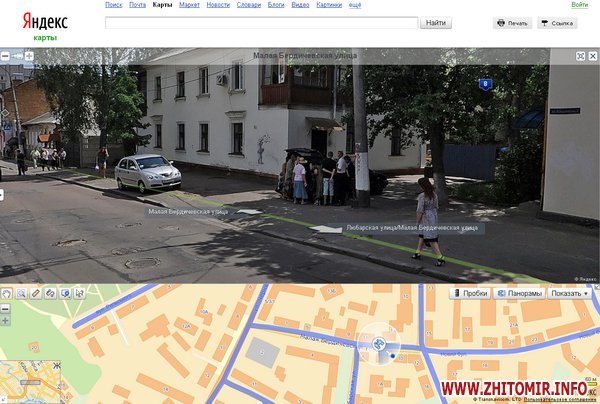Screen dimensions: 600x404
Task: Pick the ruler distance measuring tool
Action: [x=36, y=293]
